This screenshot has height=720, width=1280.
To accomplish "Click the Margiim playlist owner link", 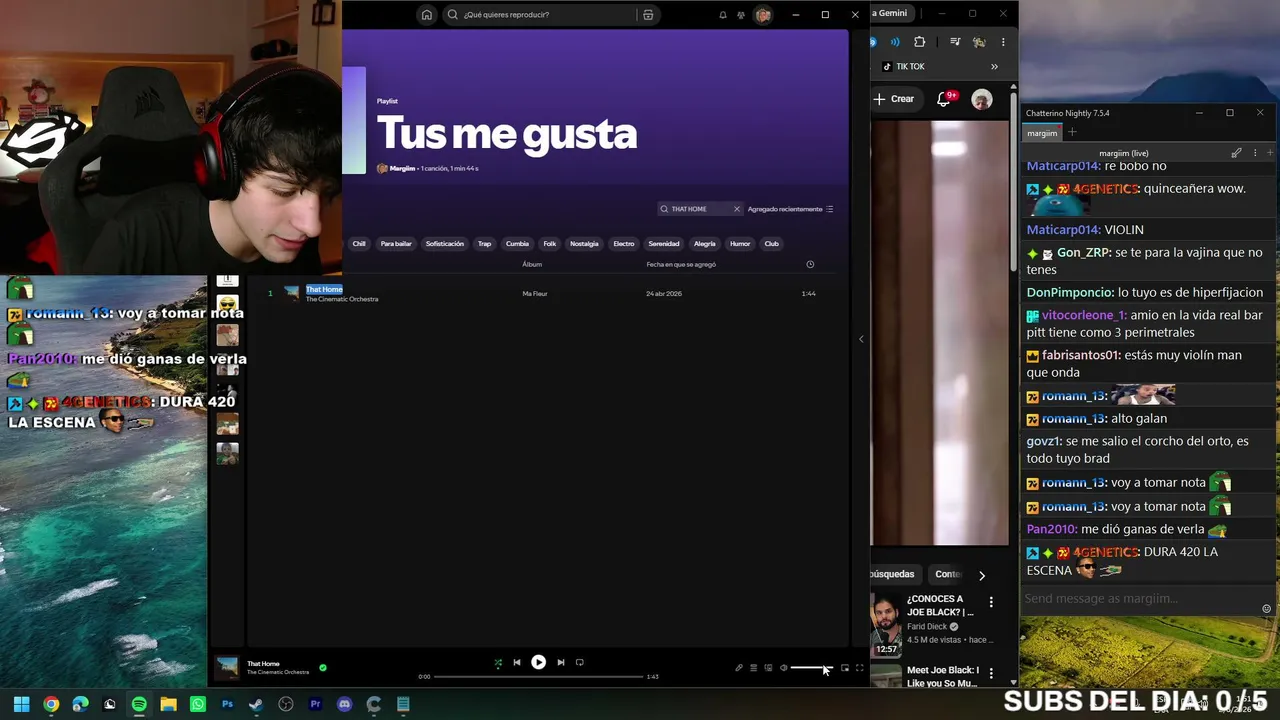I will (402, 169).
